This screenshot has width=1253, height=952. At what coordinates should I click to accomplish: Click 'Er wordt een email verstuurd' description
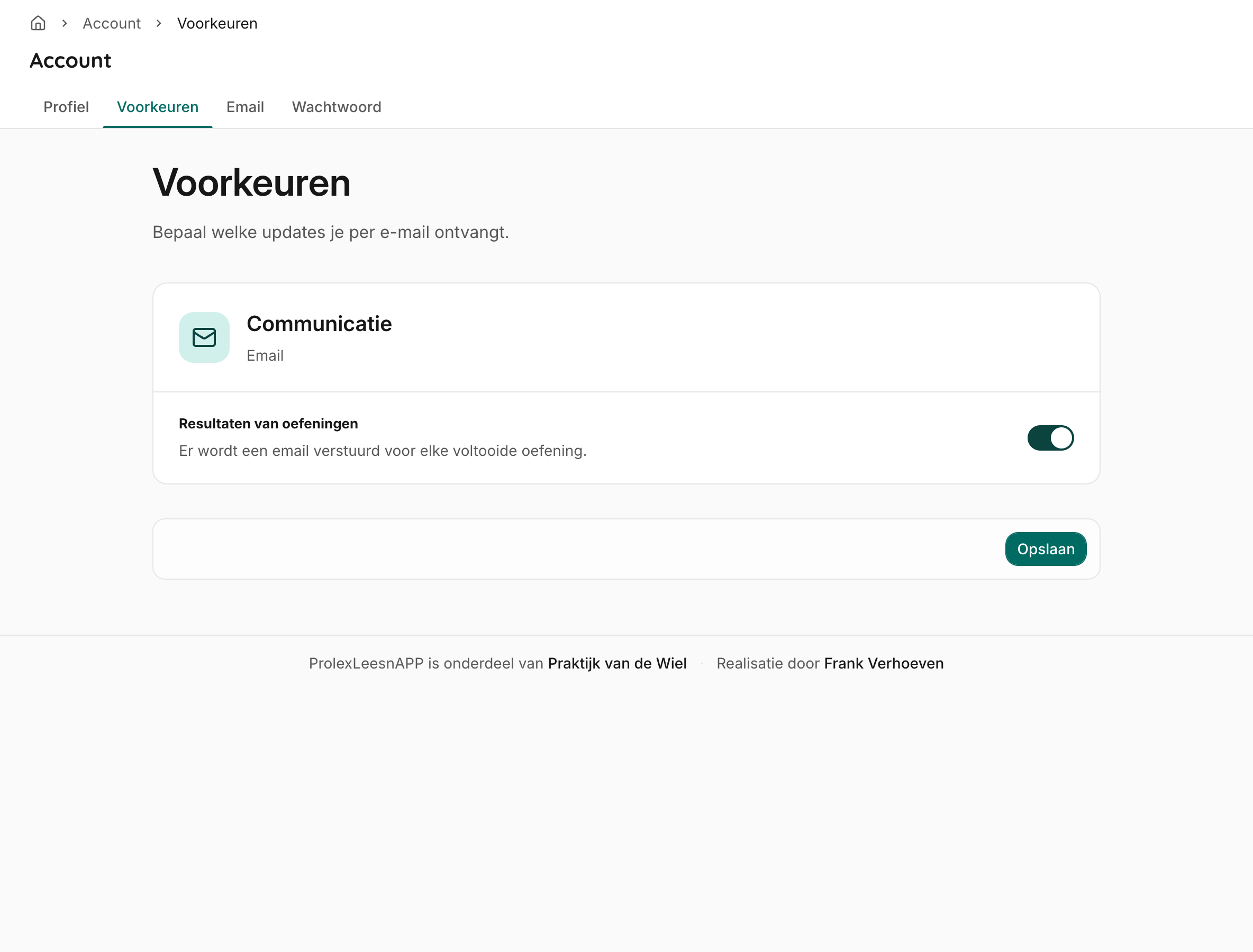point(383,451)
